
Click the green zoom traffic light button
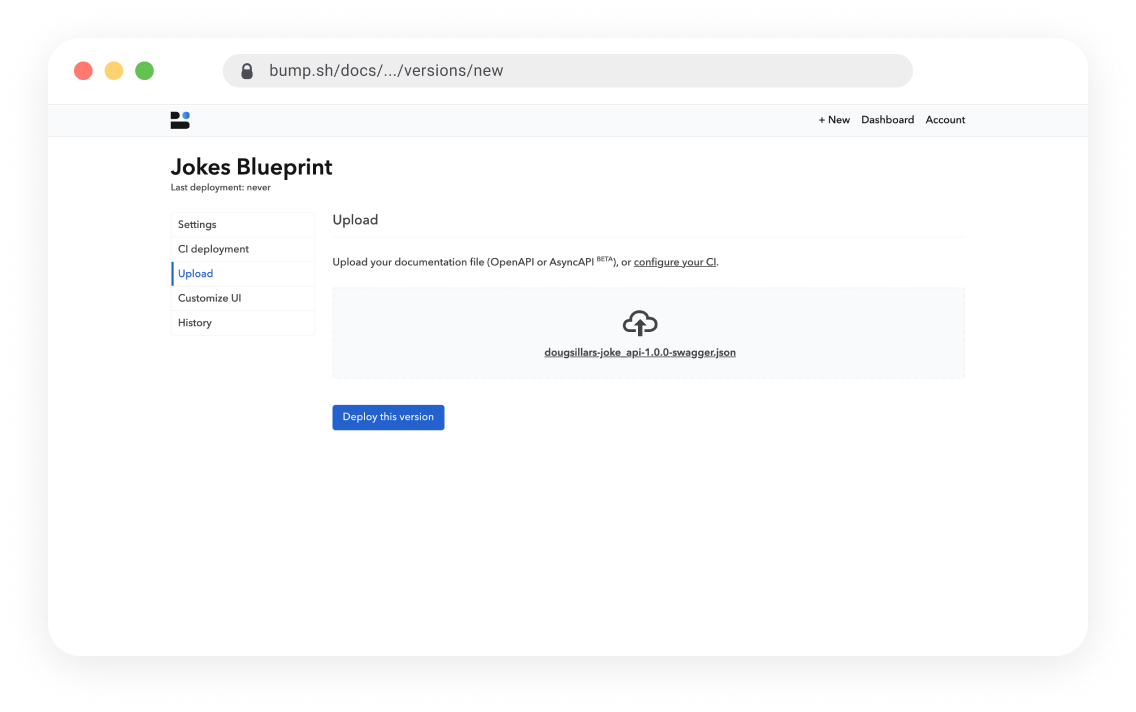pos(144,70)
